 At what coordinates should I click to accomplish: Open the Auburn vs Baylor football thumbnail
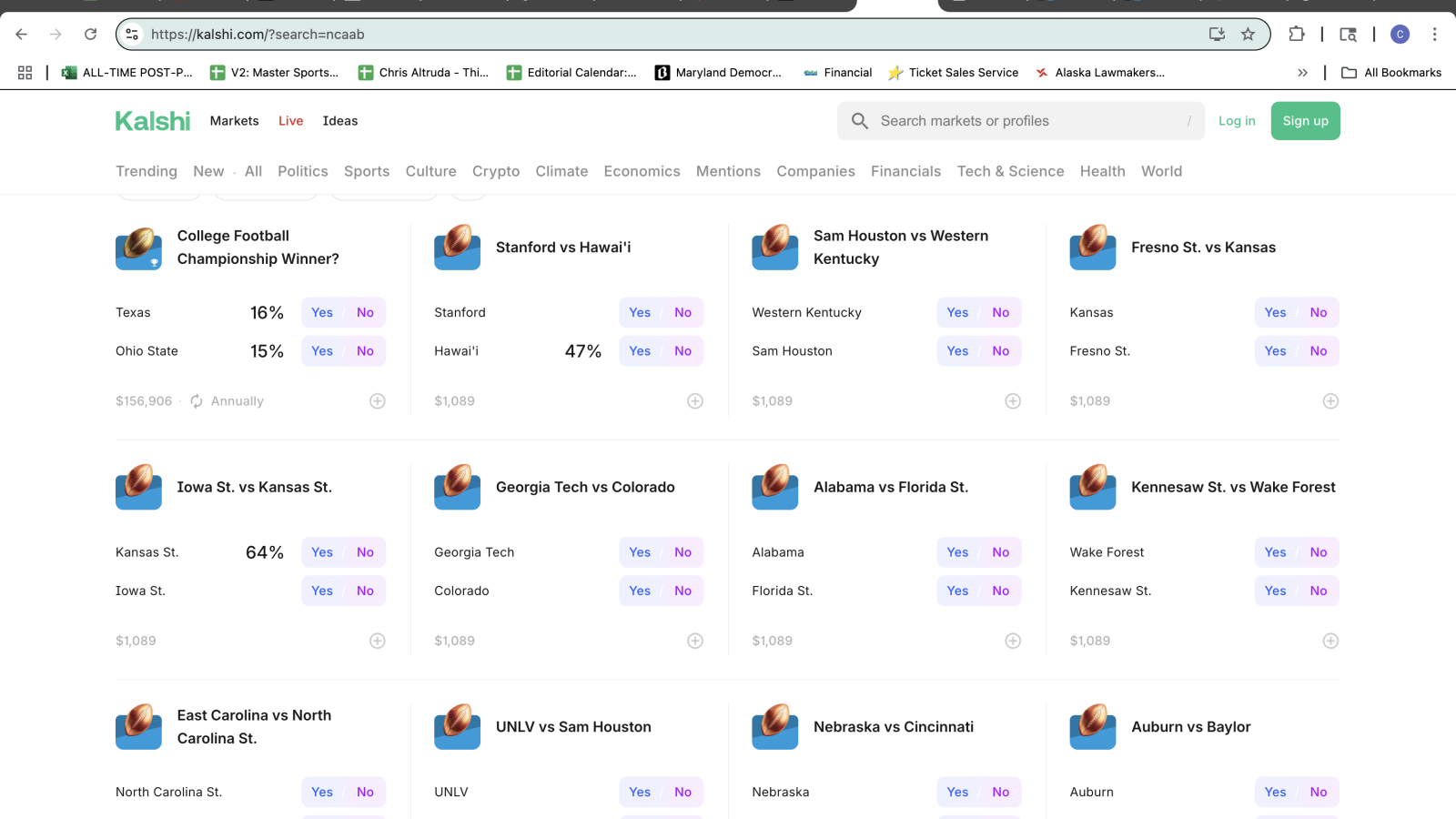point(1093,726)
